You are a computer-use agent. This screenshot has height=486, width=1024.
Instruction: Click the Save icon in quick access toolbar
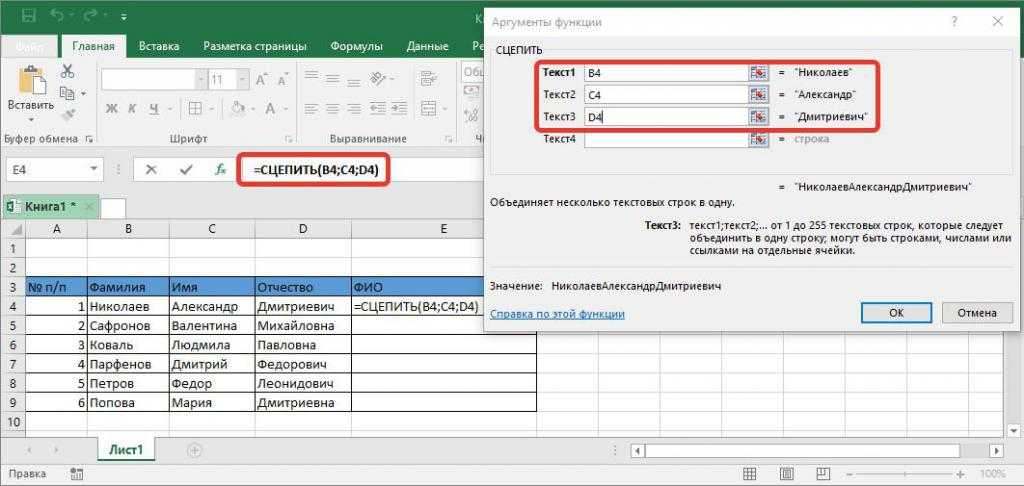pyautogui.click(x=27, y=16)
